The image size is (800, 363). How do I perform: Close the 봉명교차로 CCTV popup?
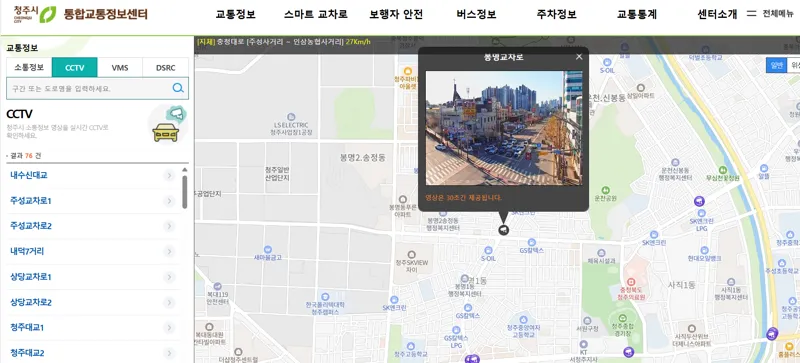(x=579, y=57)
